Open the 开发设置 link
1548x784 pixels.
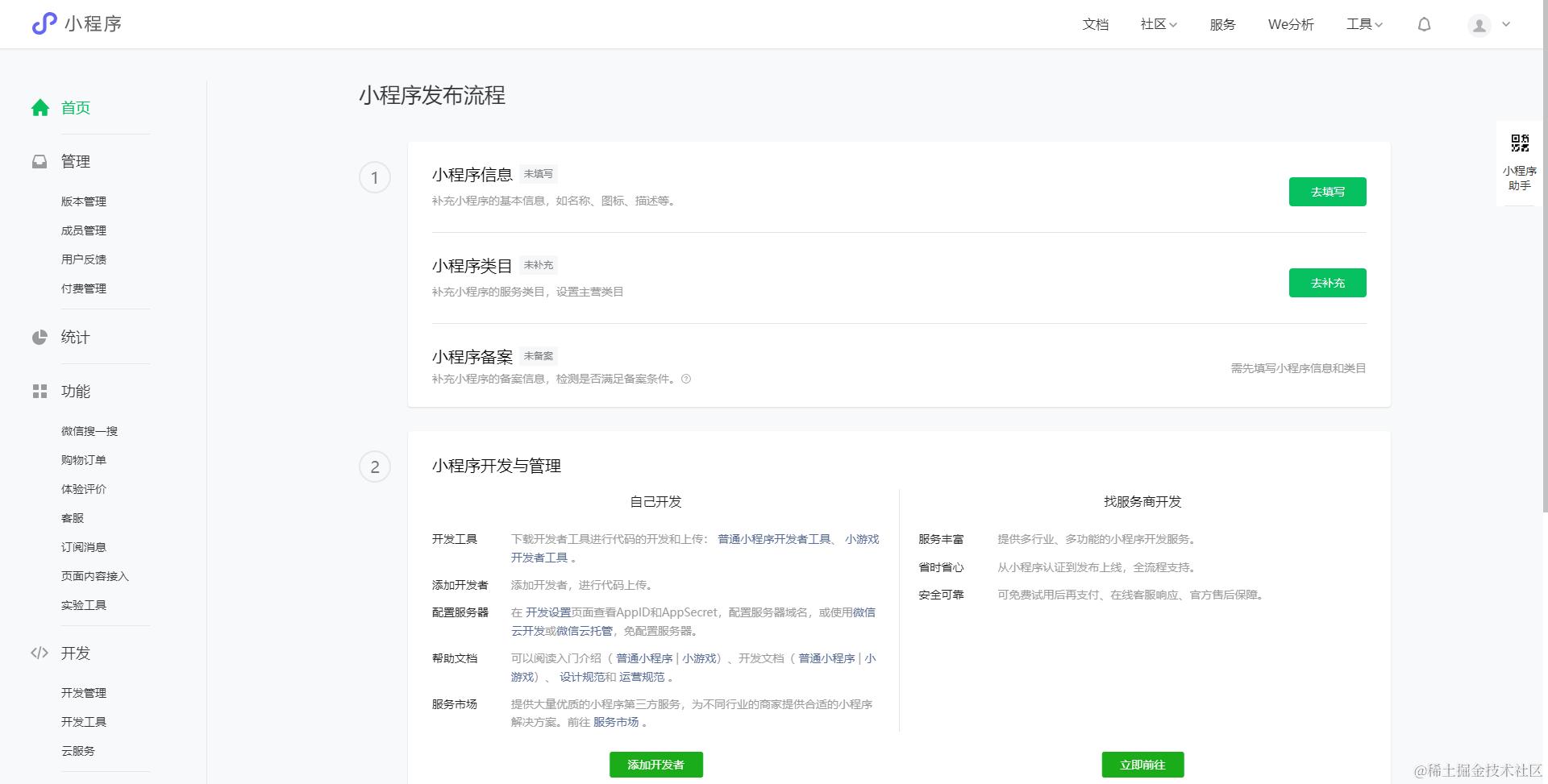[x=548, y=612]
